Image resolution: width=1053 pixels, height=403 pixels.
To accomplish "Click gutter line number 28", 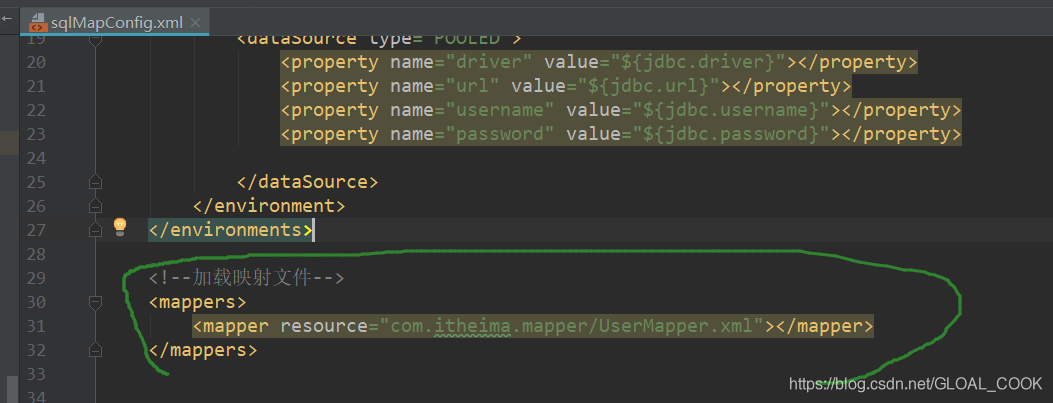I will [x=36, y=254].
